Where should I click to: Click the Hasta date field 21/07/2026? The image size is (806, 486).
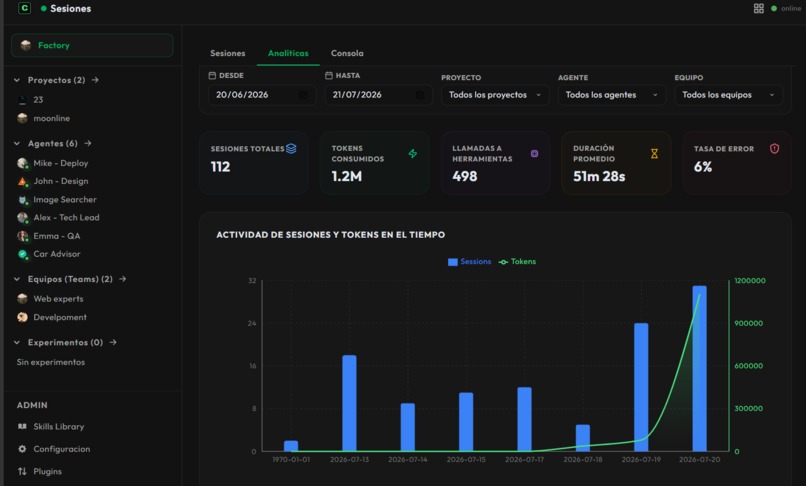point(379,95)
